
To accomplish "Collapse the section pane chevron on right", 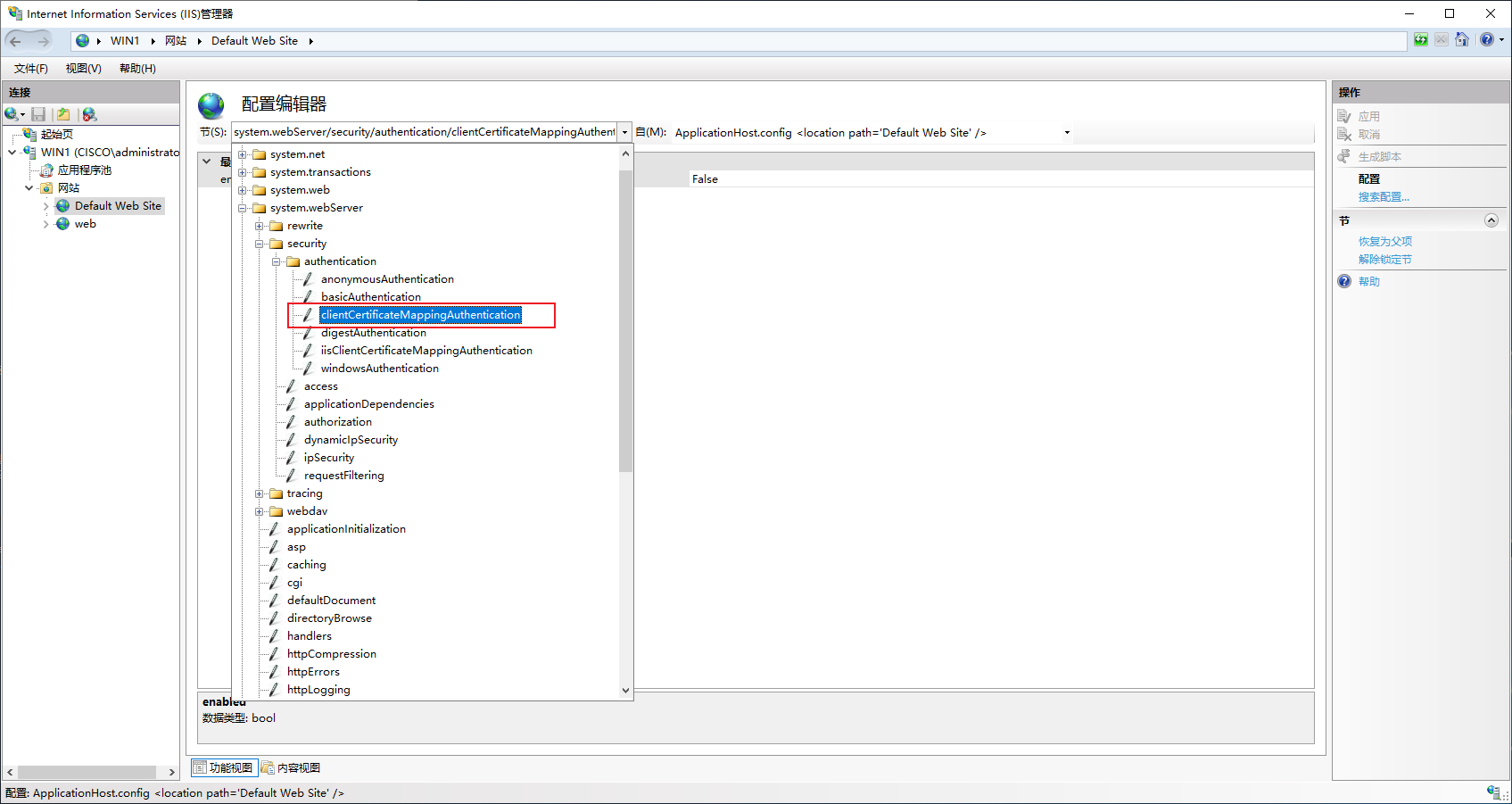I will coord(1491,220).
